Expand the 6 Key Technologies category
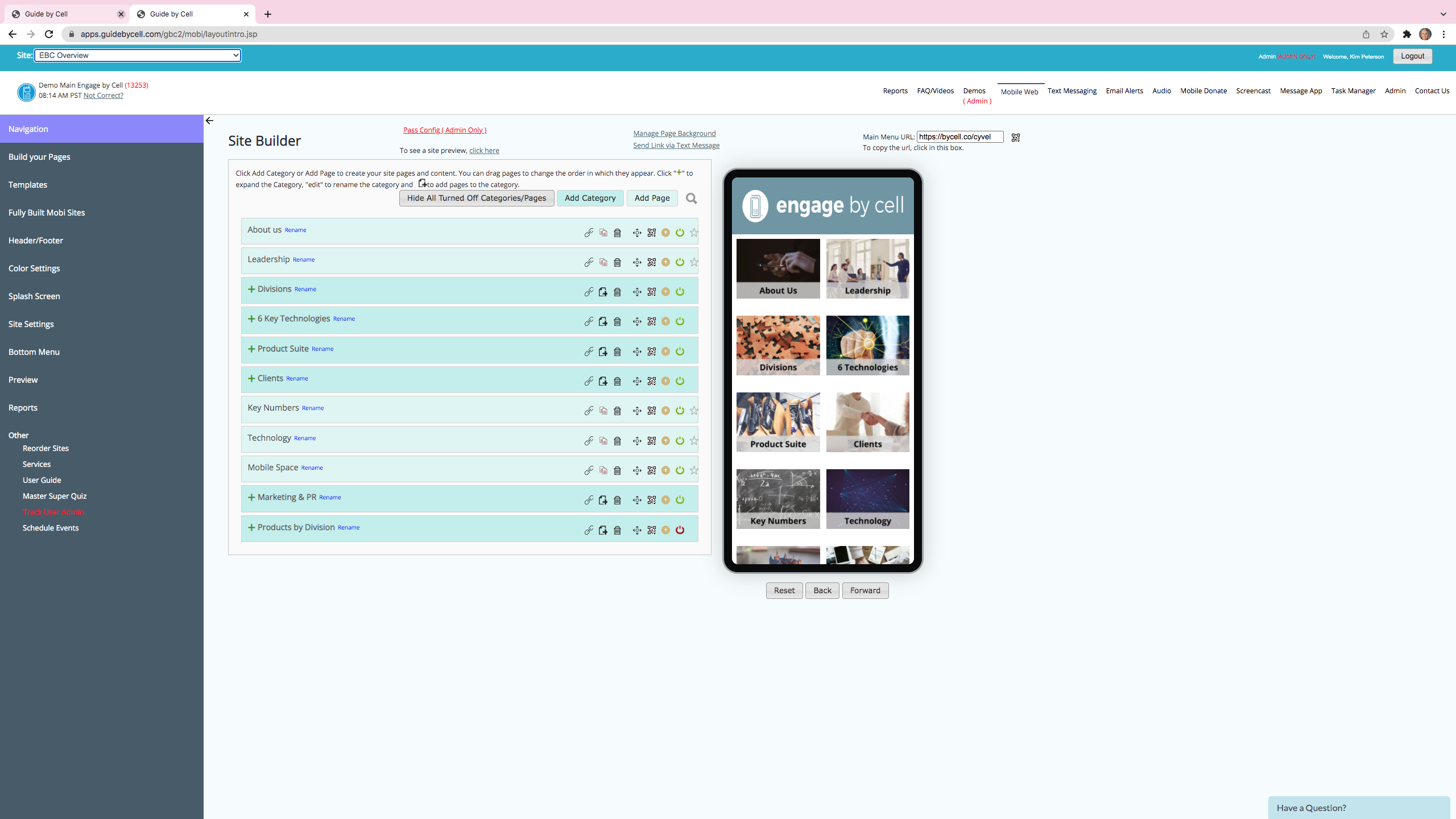The height and width of the screenshot is (819, 1456). click(251, 319)
